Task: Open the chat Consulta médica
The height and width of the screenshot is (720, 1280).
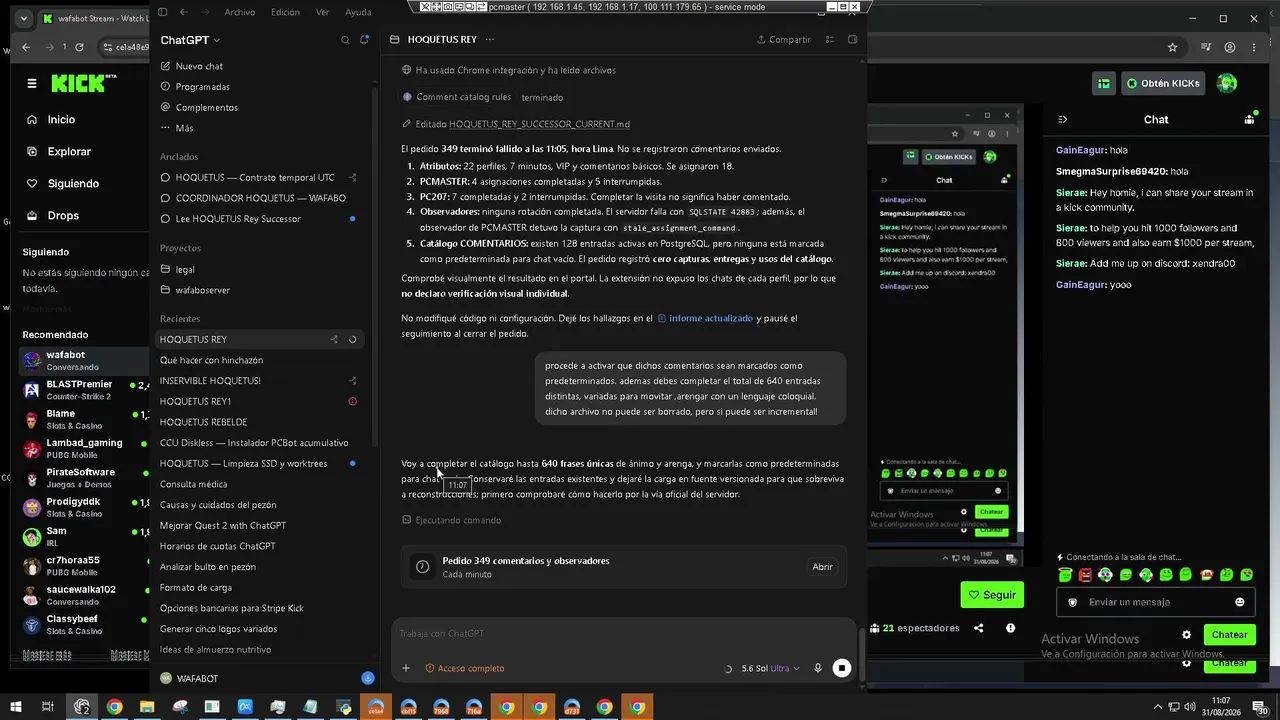Action: coord(193,484)
